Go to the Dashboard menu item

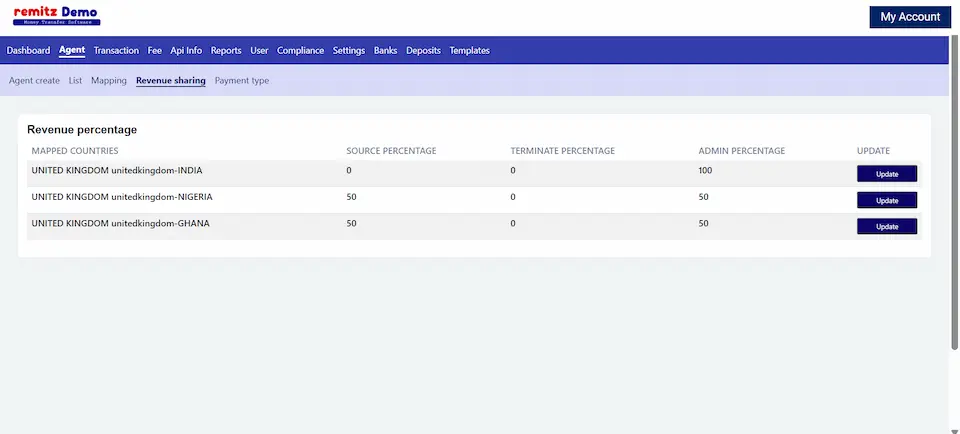[x=28, y=51]
